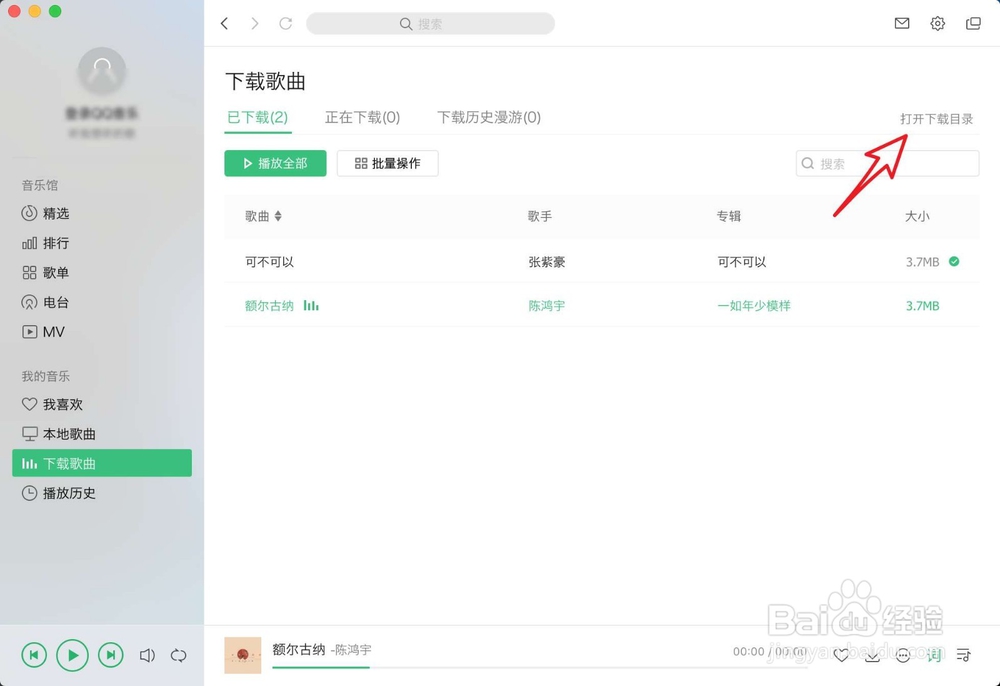The height and width of the screenshot is (686, 1000).
Task: Open the play queue list icon
Action: click(x=964, y=655)
